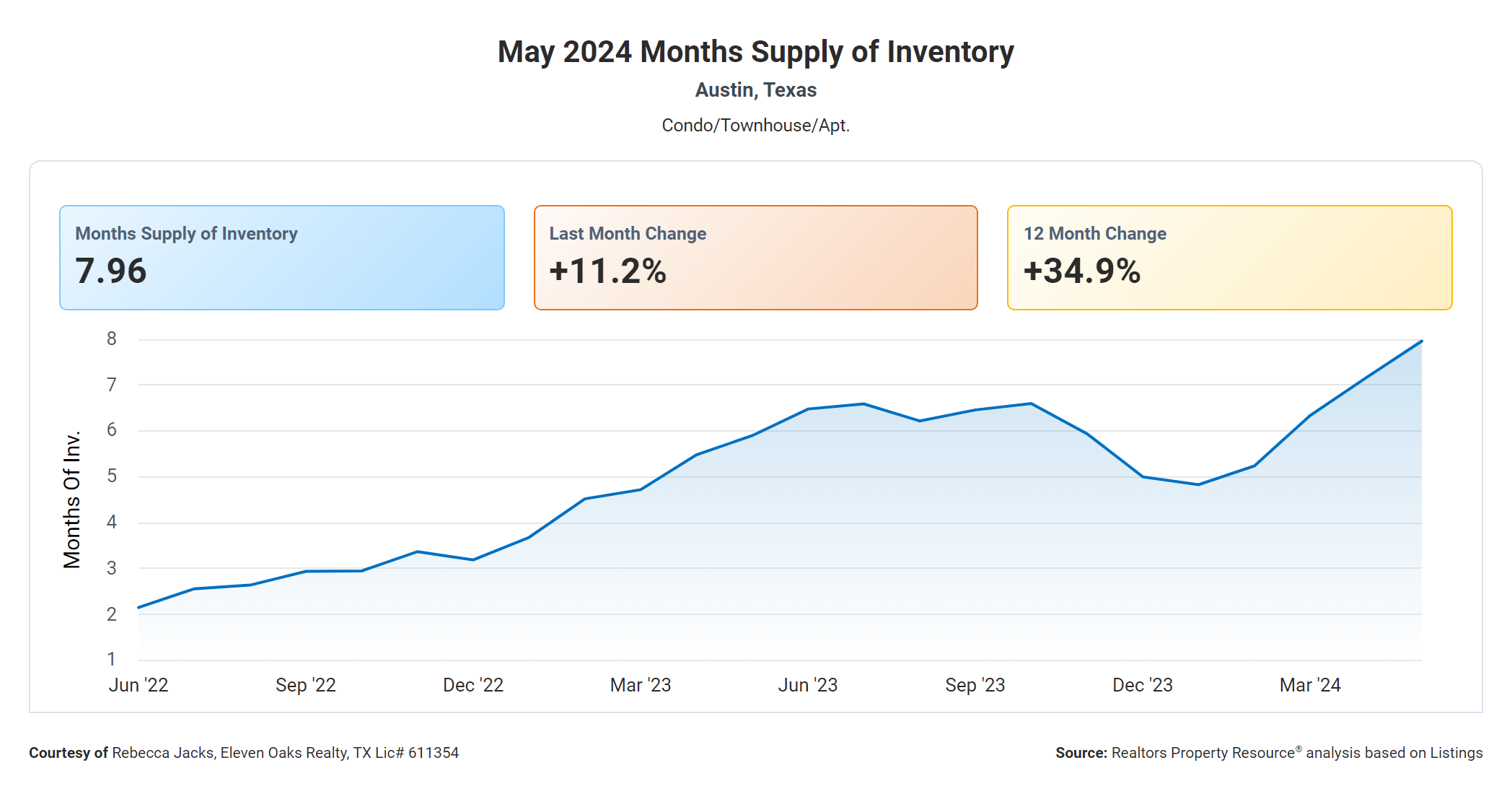
Task: Click the Last Month Change card
Action: (x=755, y=258)
